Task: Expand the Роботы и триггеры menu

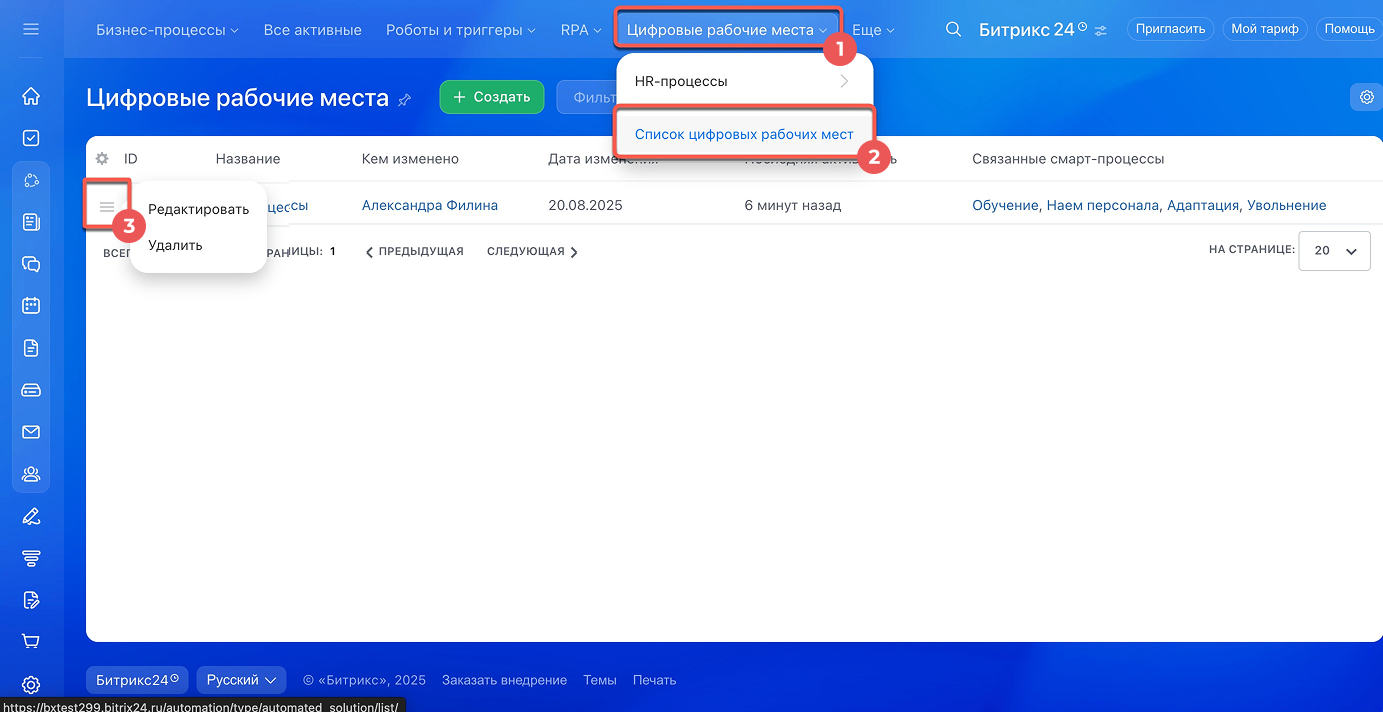Action: coord(460,30)
